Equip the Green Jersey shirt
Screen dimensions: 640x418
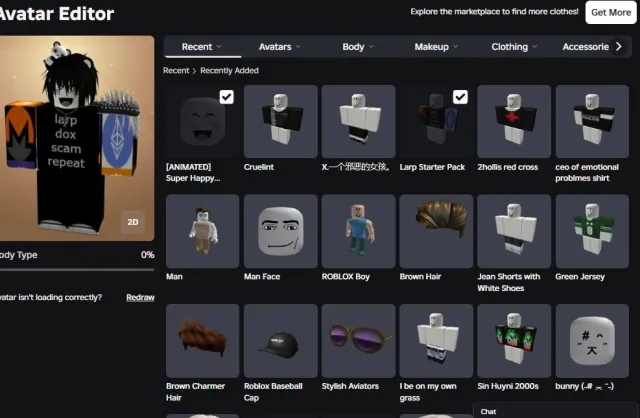(592, 231)
